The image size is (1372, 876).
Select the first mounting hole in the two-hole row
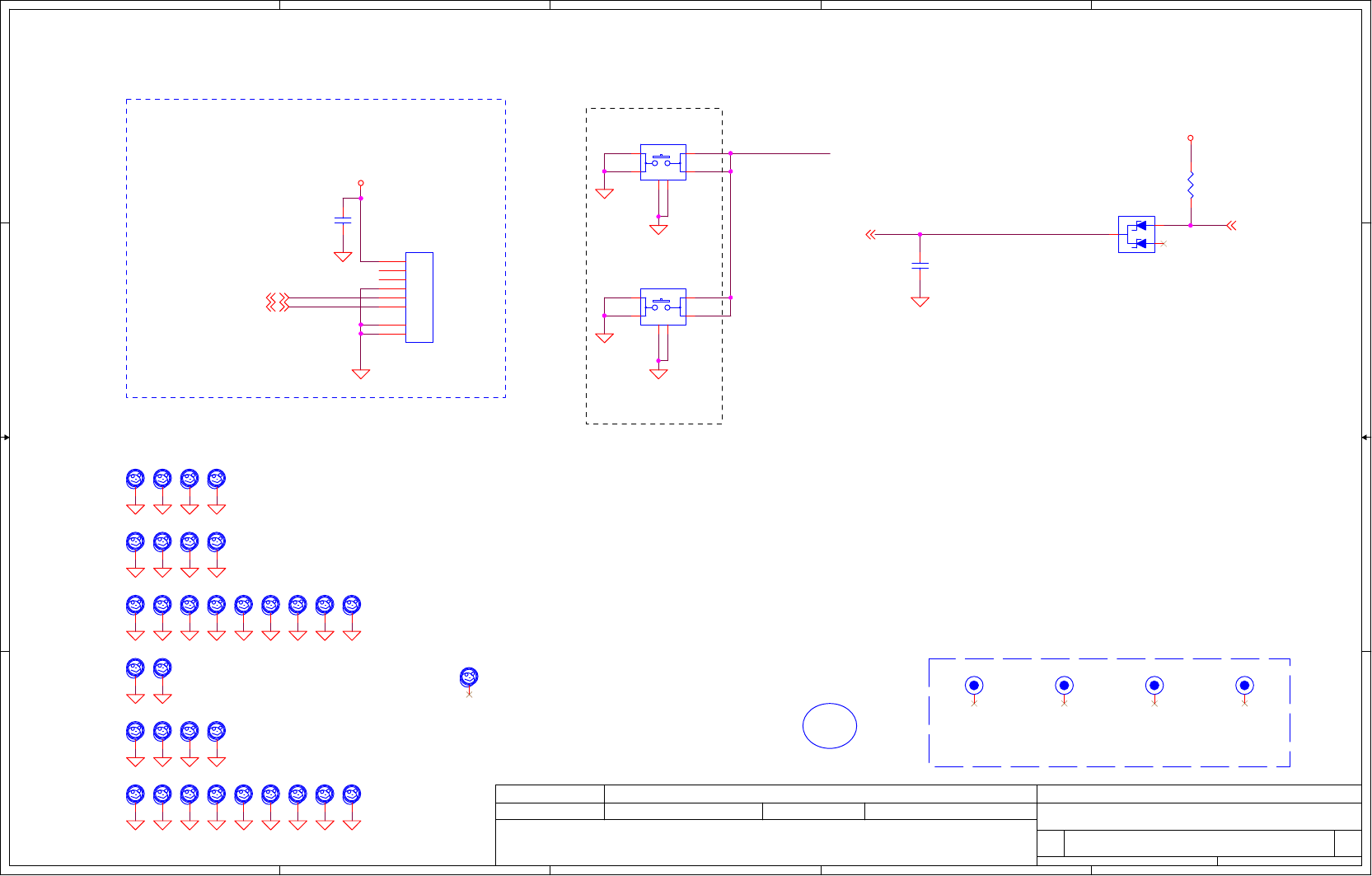tap(135, 668)
